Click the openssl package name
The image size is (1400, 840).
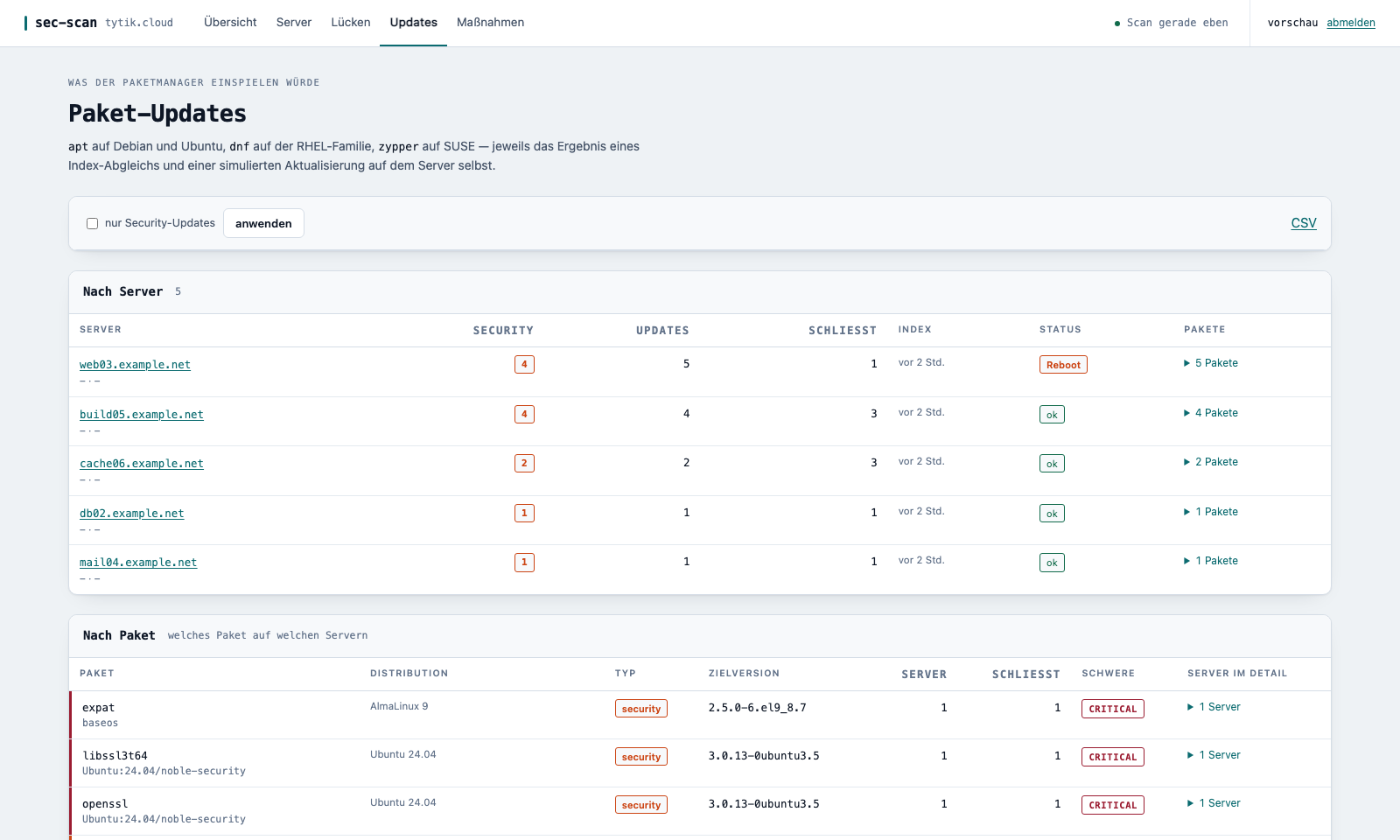pos(105,804)
